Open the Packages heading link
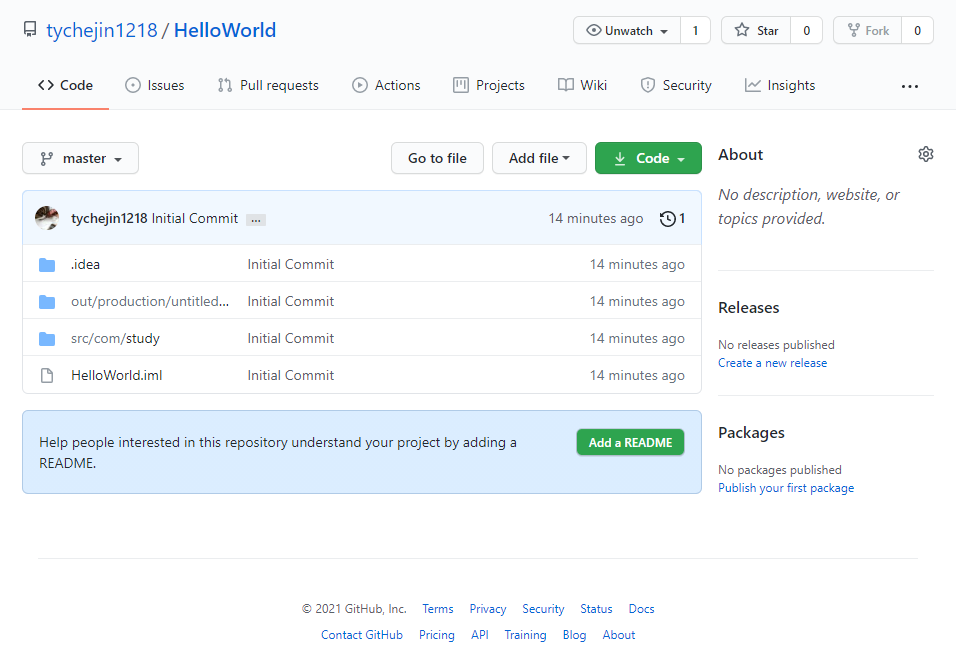956x649 pixels. tap(751, 433)
